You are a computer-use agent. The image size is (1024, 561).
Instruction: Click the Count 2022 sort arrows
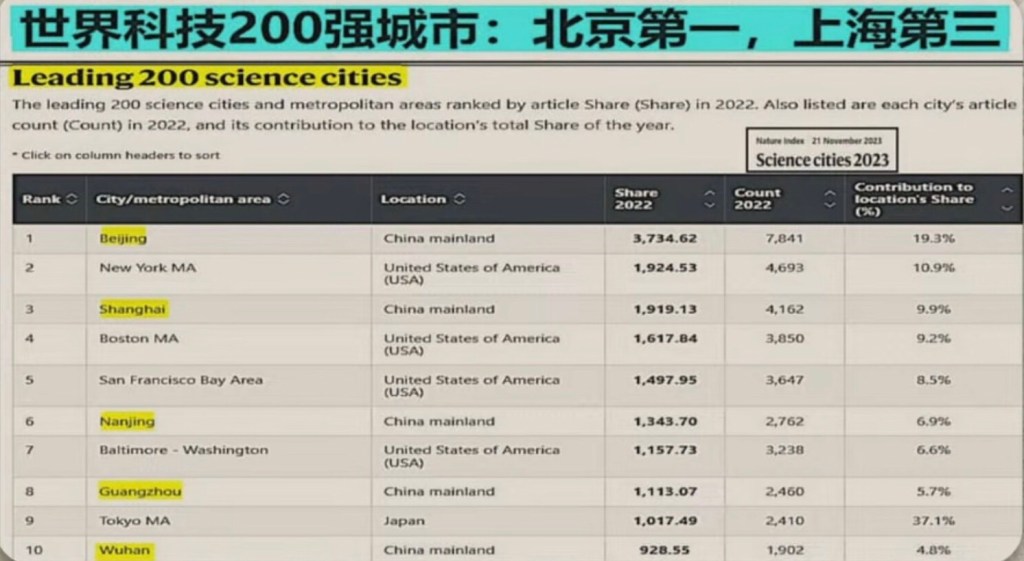829,199
